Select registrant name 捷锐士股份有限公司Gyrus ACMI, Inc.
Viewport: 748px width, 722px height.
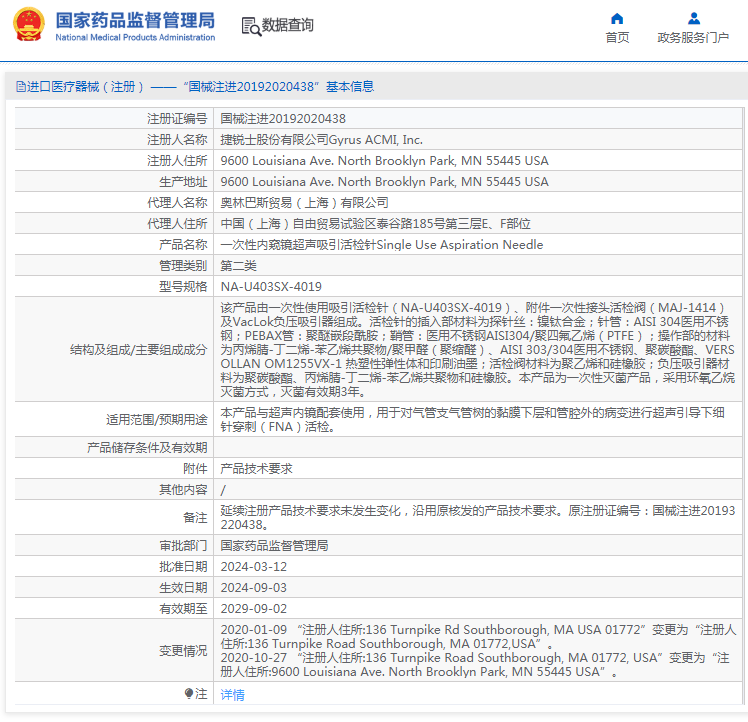pos(322,140)
